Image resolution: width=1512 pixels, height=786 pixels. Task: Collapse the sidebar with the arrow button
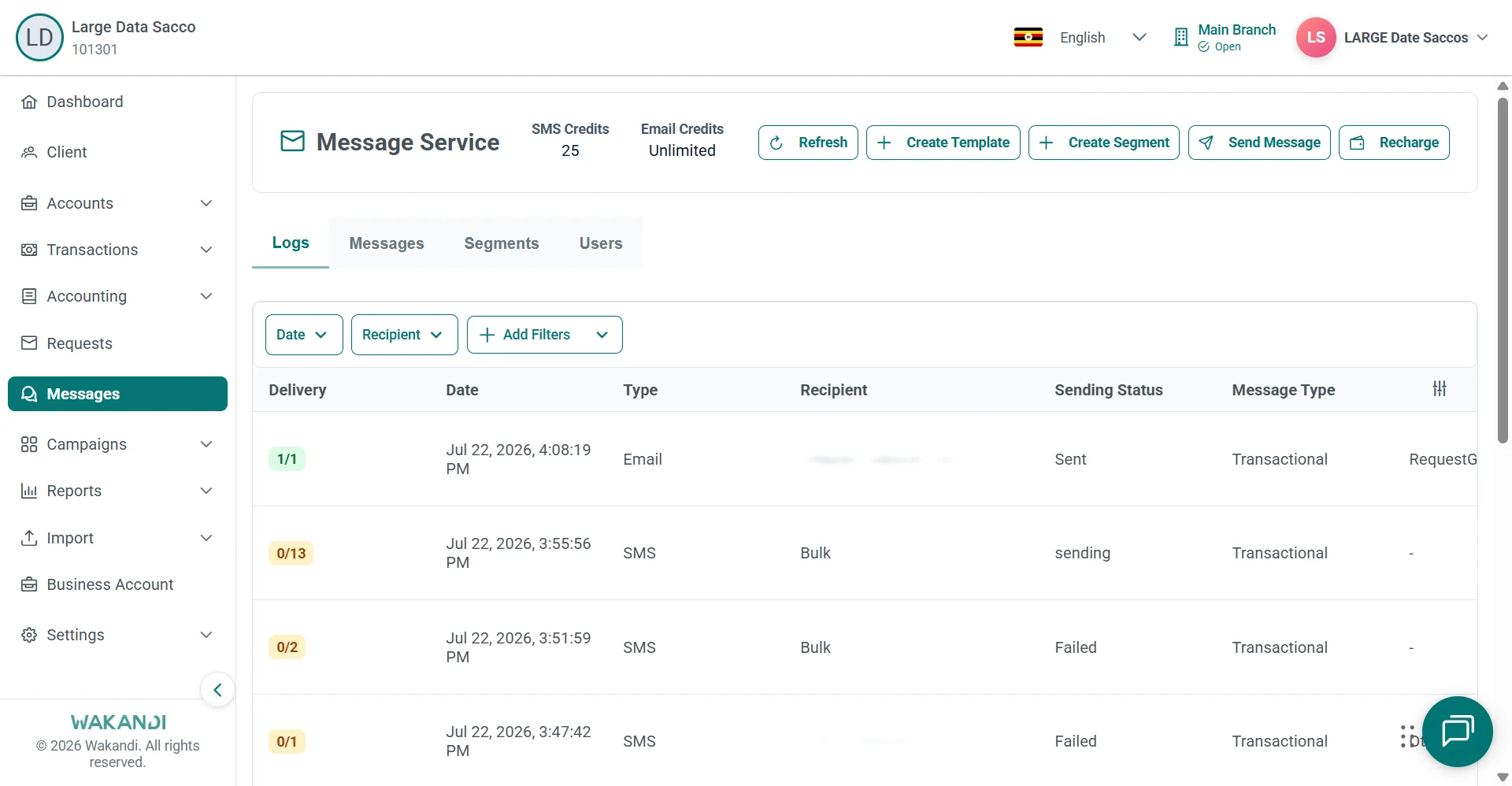coord(217,690)
